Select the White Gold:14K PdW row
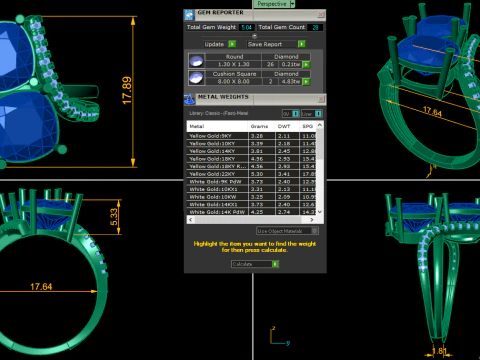The image size is (480, 360). (251, 212)
